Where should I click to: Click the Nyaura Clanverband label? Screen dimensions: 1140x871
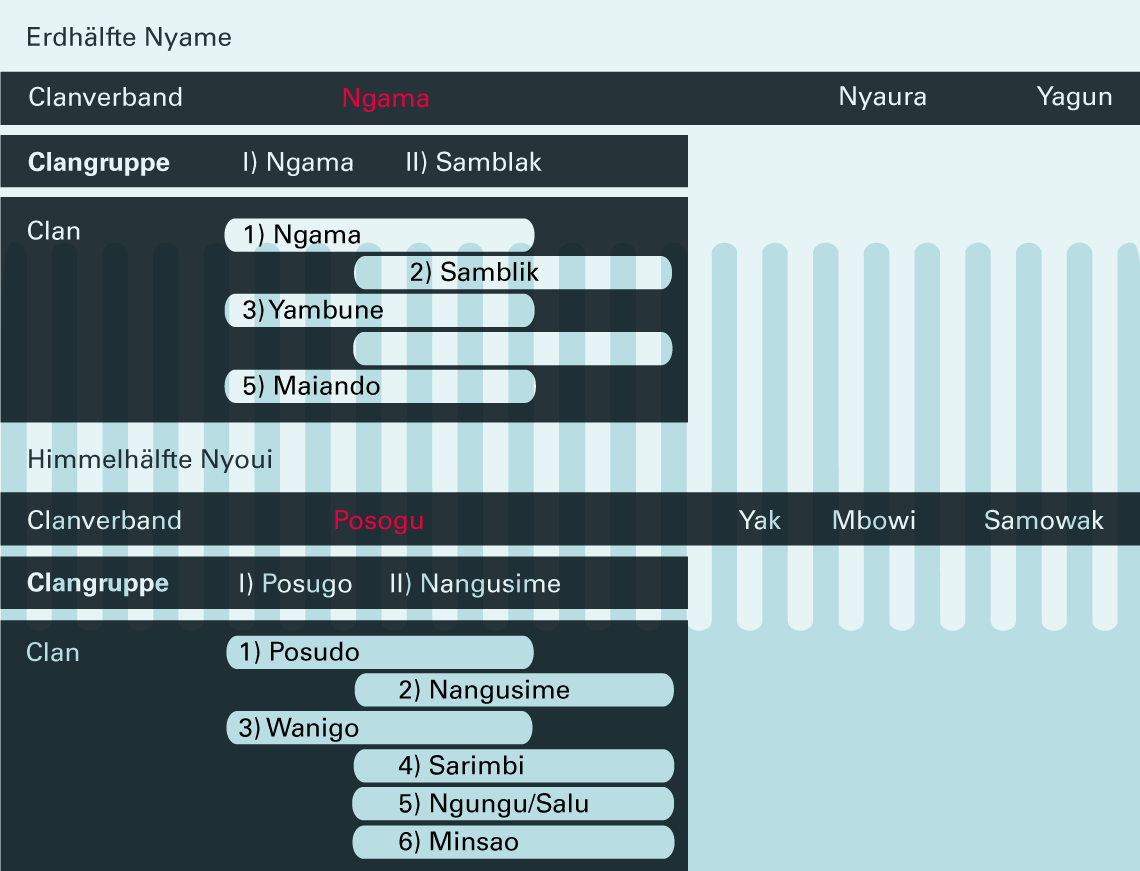point(882,97)
